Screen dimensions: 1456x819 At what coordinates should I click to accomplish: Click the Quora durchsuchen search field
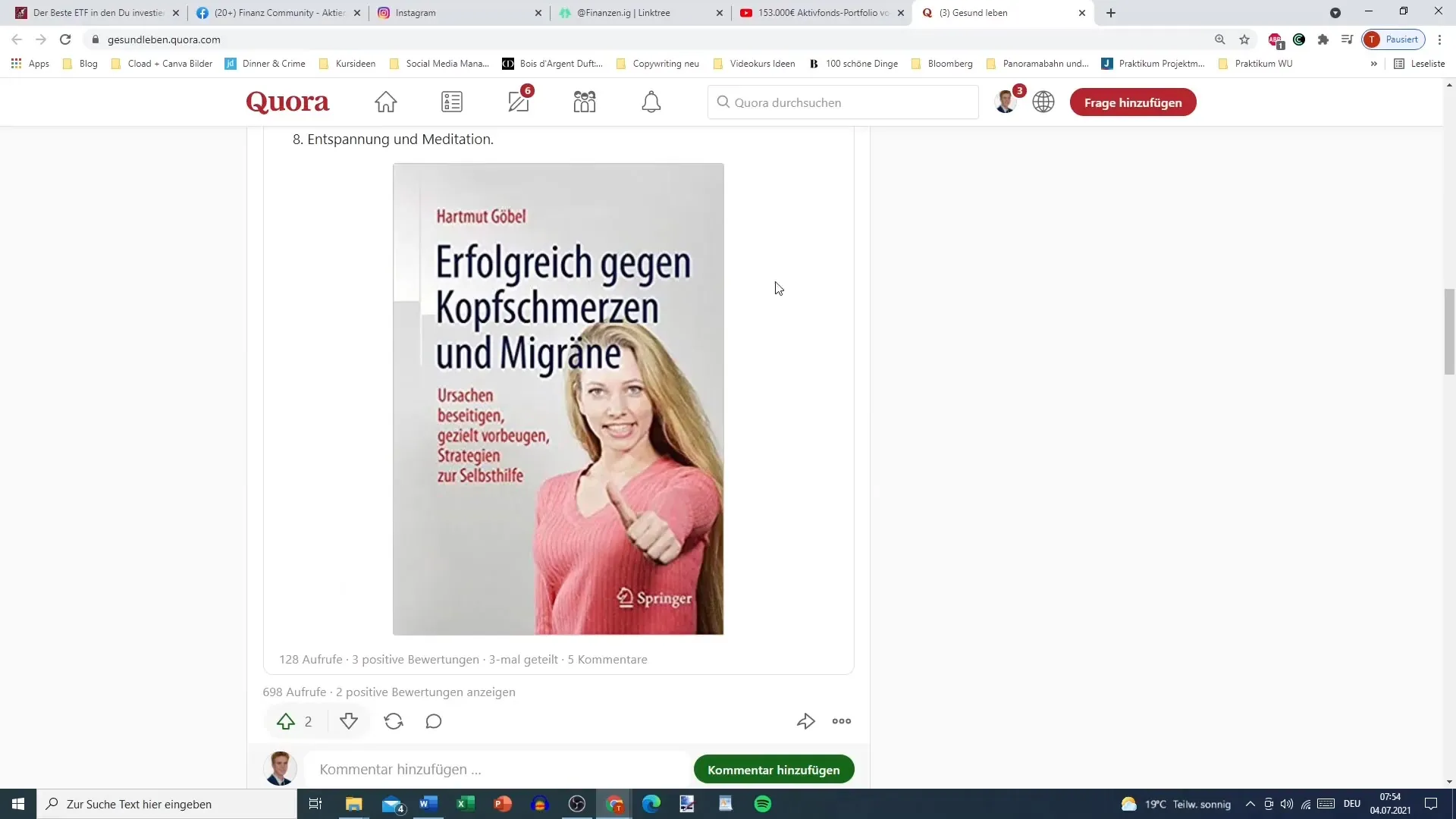point(843,102)
